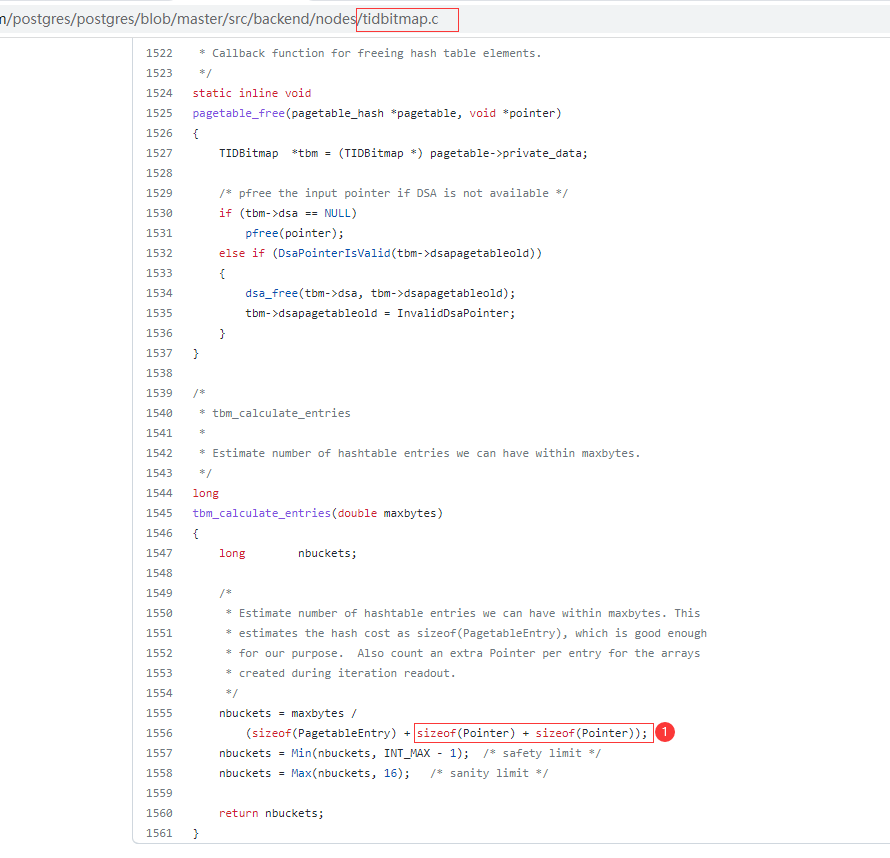Click 'sizeof(Pointer) + sizeof(Pointer)' expression
The width and height of the screenshot is (890, 858).
[x=525, y=733]
